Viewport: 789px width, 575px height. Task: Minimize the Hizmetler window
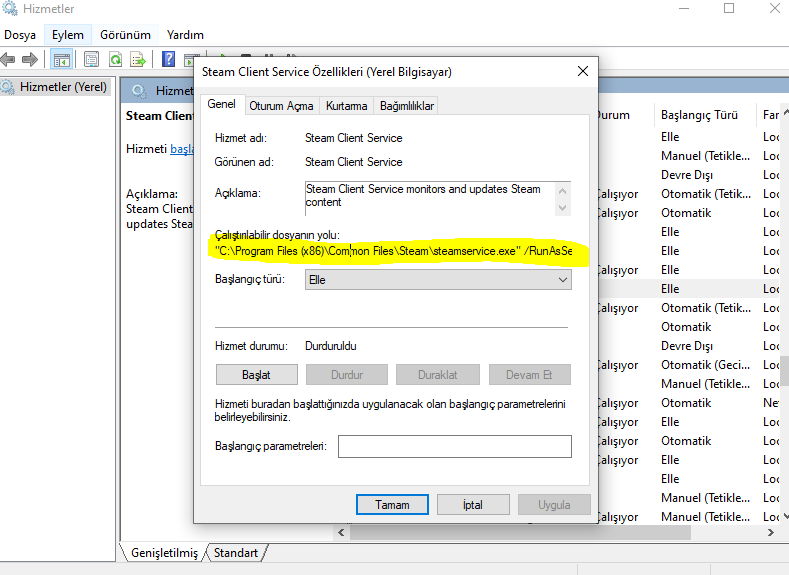684,9
